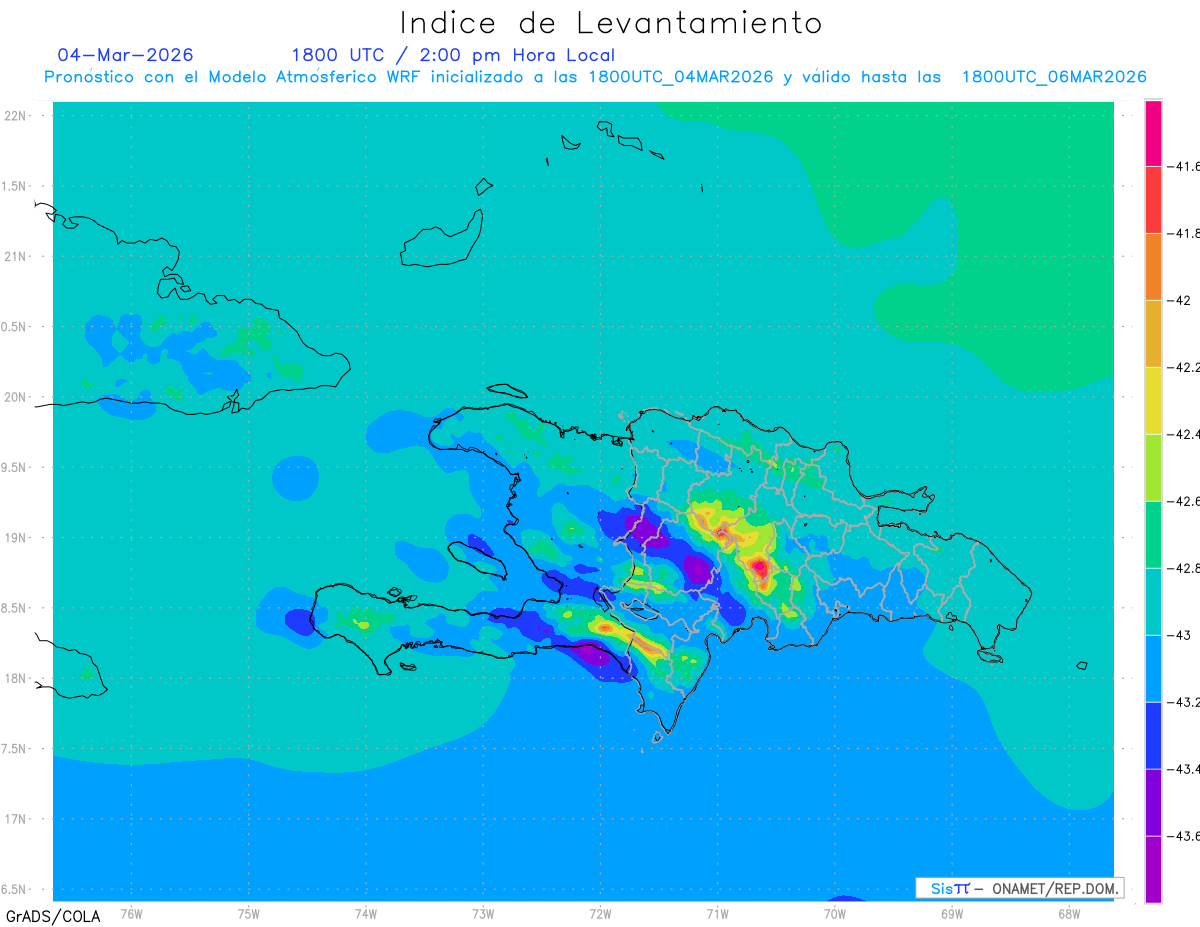Click the '17N' latitude label
Image resolution: width=1200 pixels, height=927 pixels.
(x=16, y=819)
